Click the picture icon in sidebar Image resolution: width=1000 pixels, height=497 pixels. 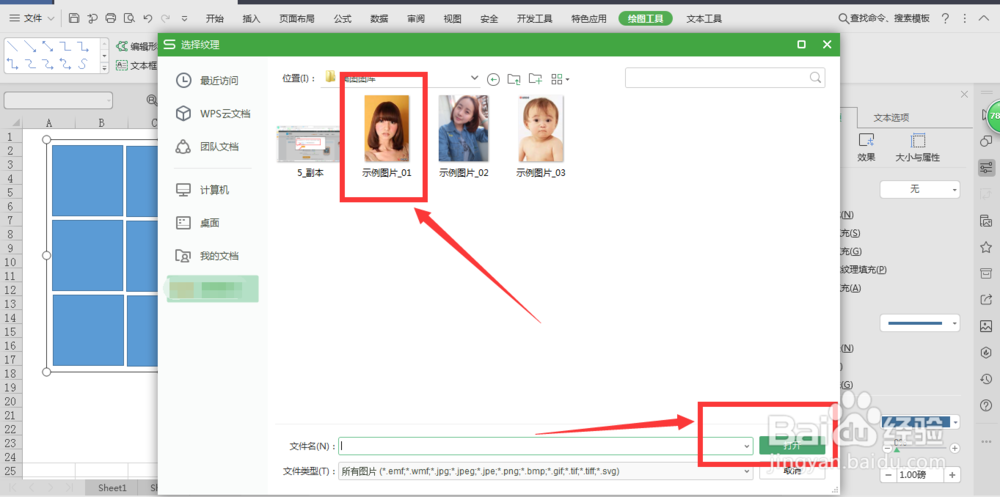[x=986, y=326]
